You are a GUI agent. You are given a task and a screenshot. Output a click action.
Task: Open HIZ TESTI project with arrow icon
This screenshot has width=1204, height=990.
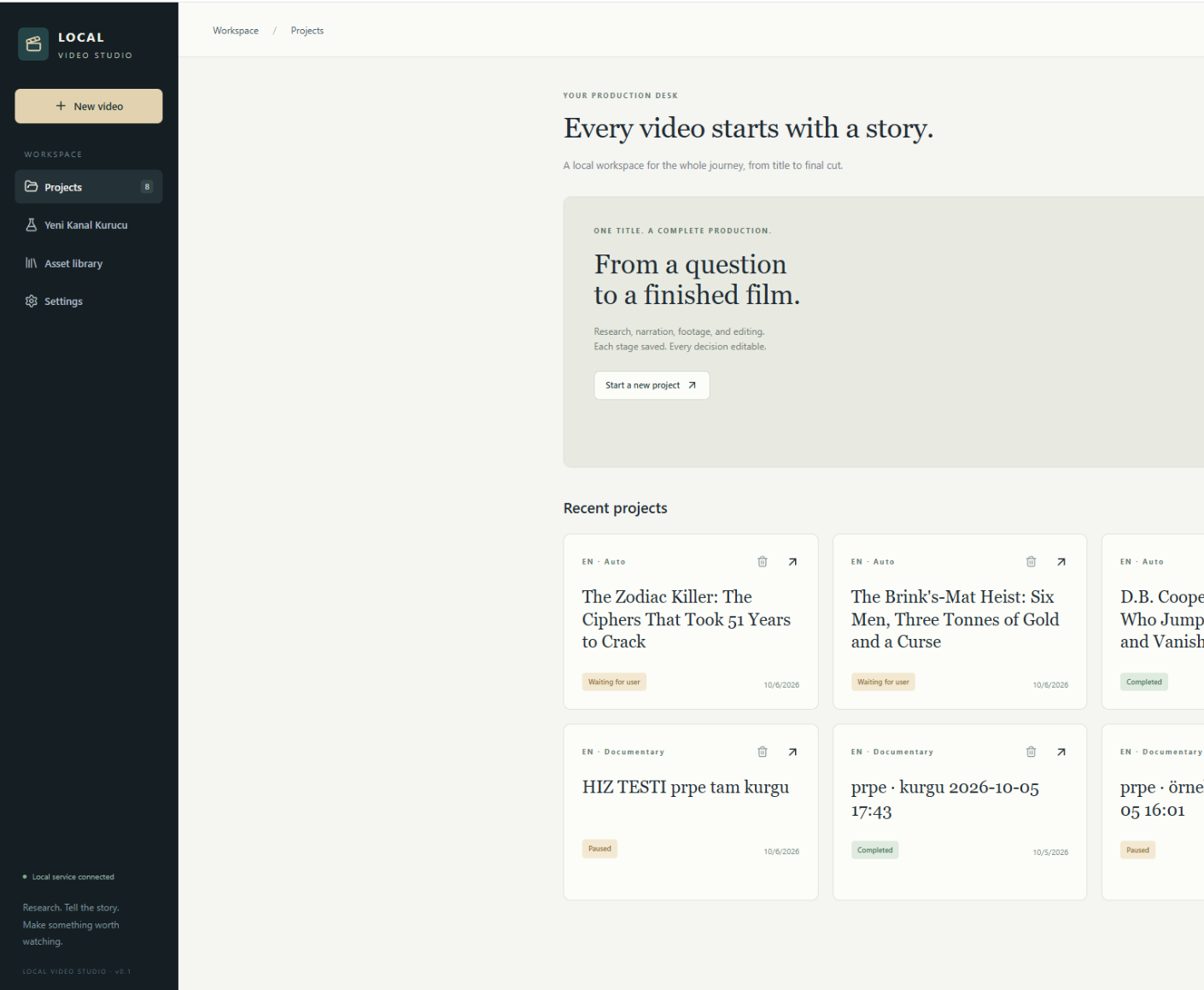point(792,753)
